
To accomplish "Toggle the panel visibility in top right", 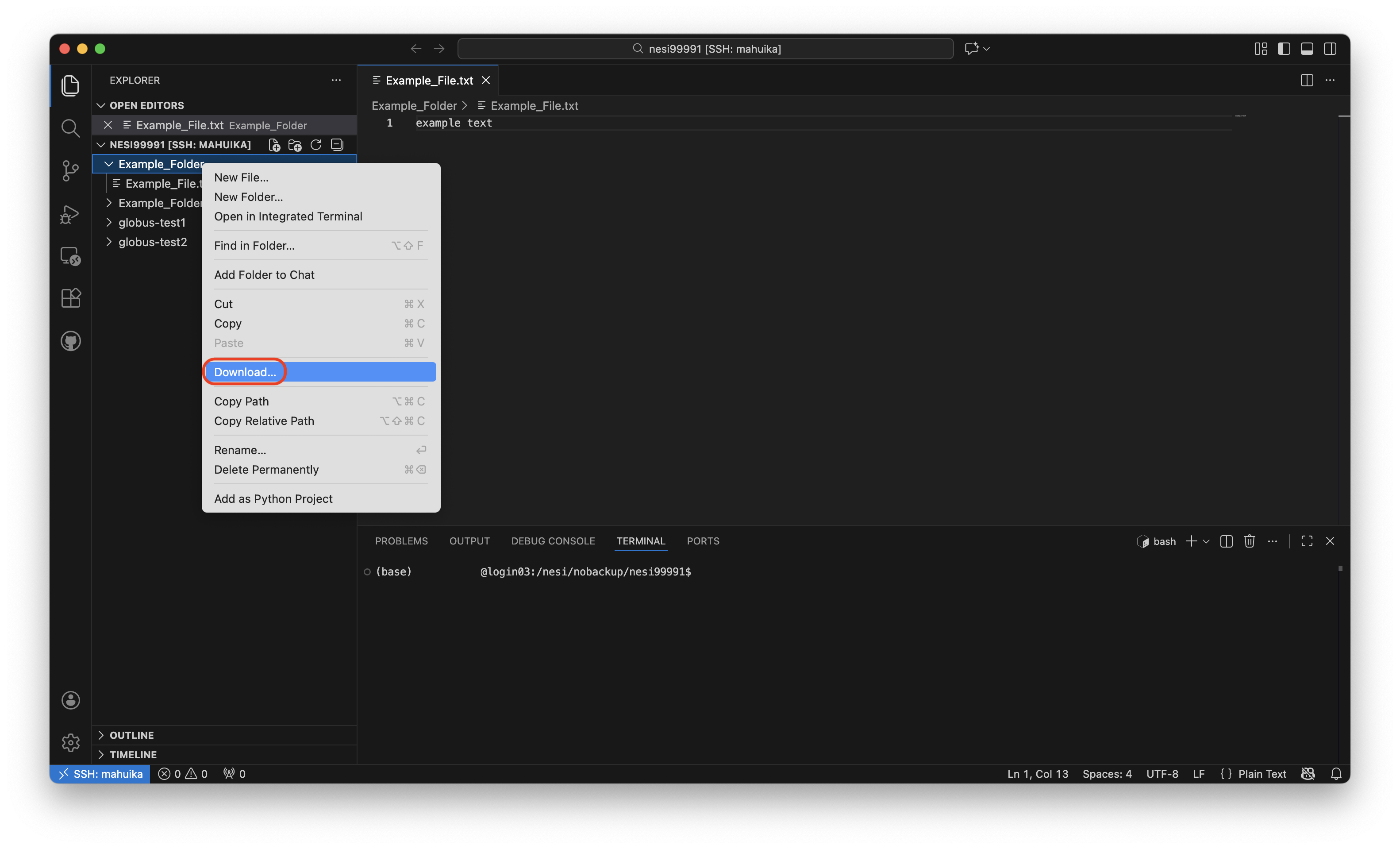I will point(1307,49).
